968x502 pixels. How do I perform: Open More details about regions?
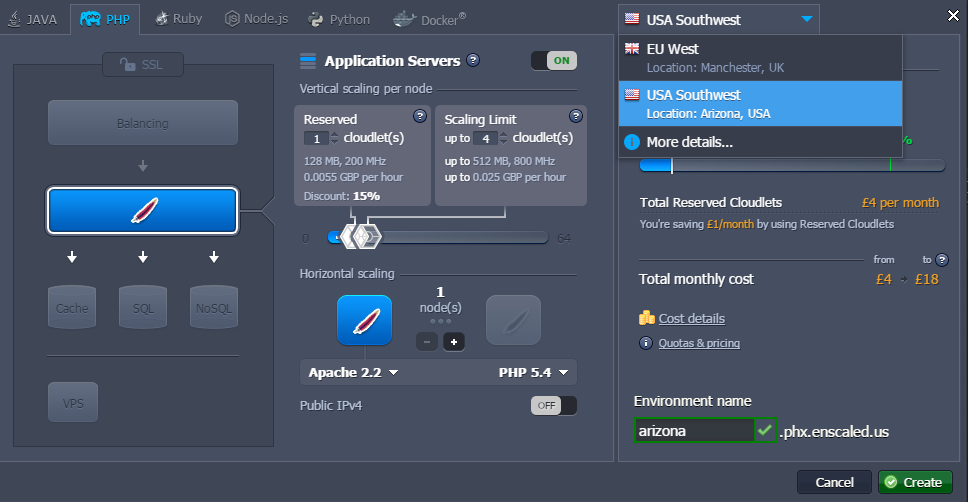690,142
